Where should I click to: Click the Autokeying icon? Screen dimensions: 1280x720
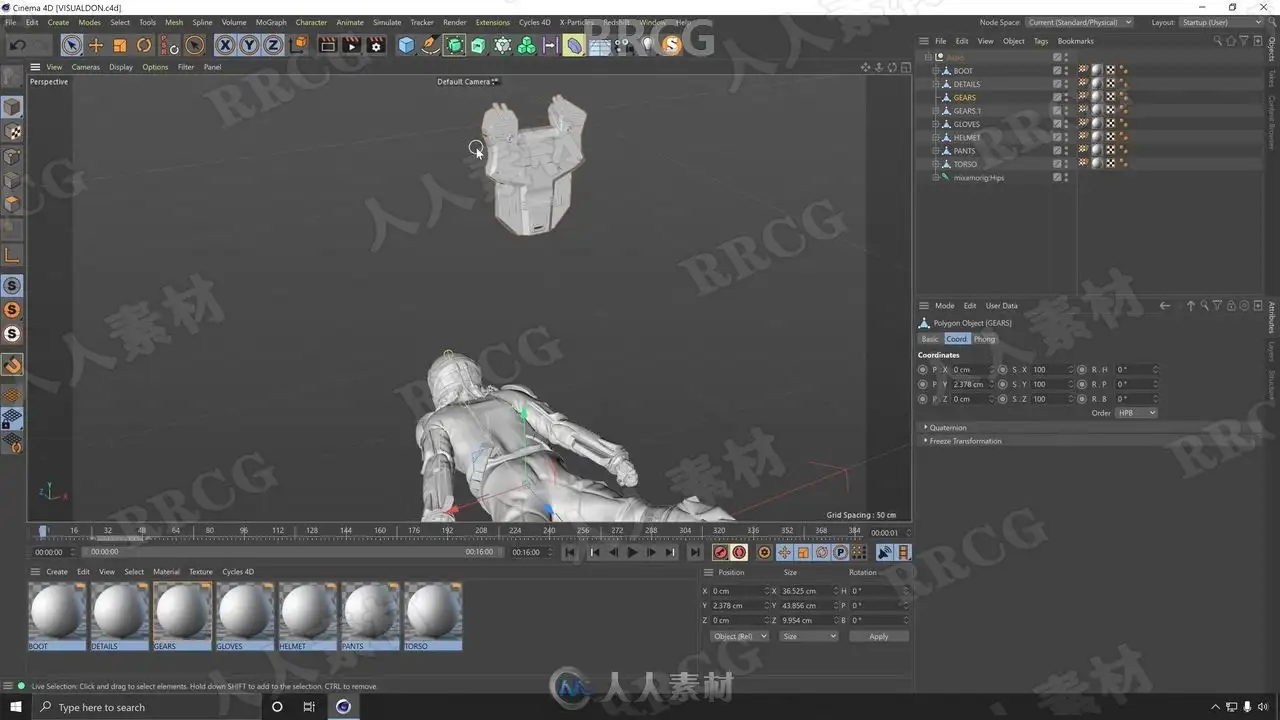click(x=739, y=552)
